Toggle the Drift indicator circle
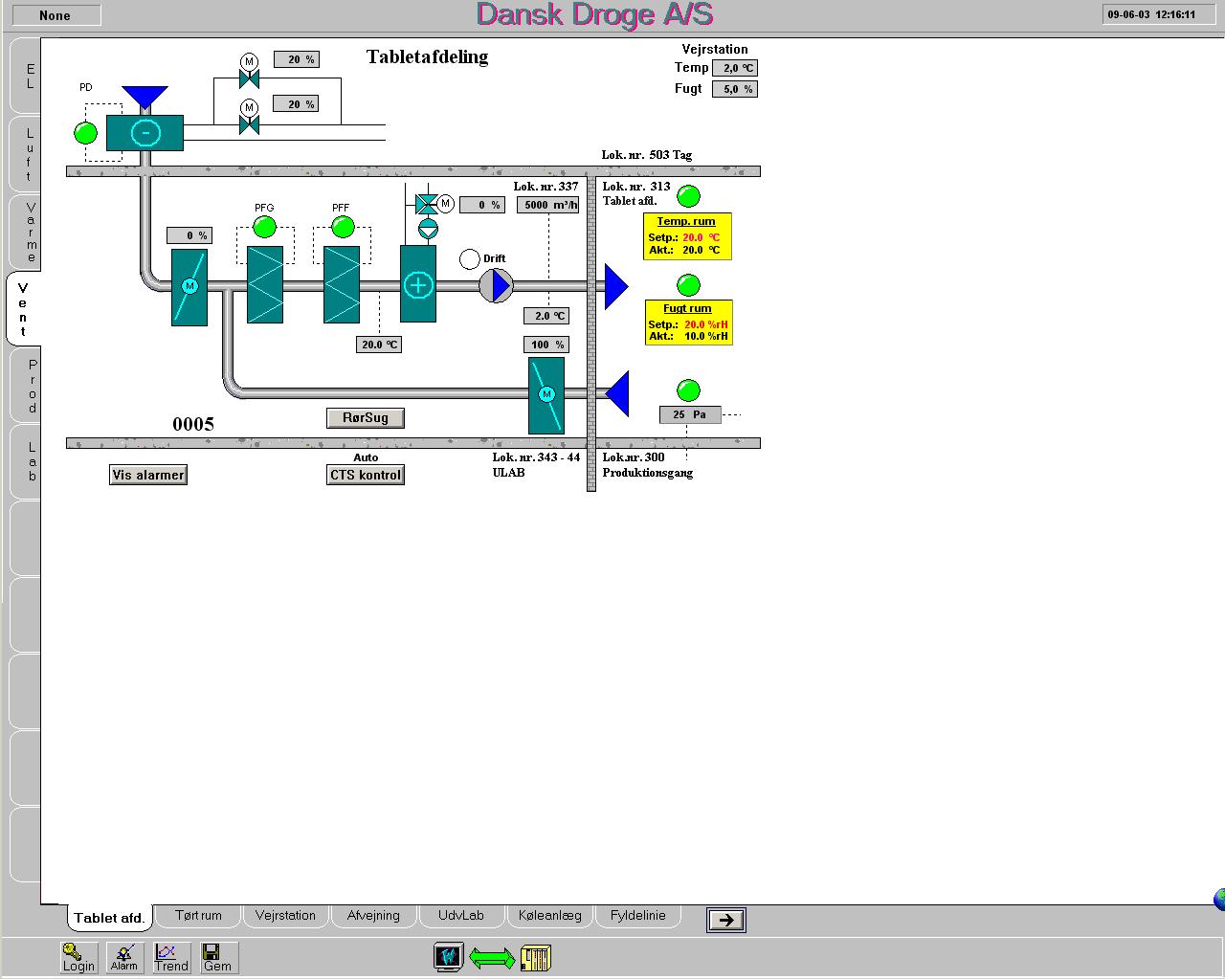1225x980 pixels. click(x=470, y=259)
